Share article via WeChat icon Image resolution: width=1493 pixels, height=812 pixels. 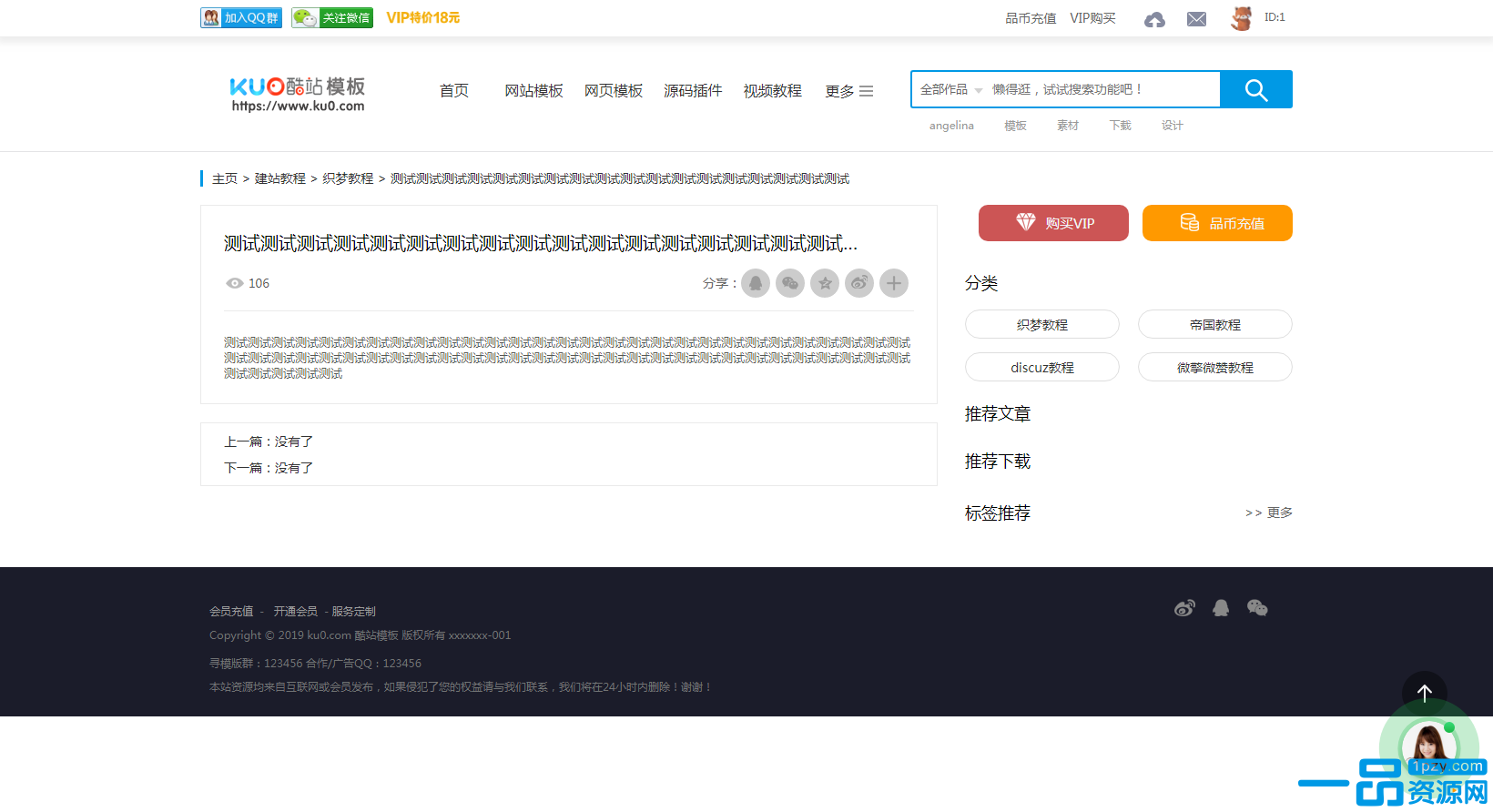pyautogui.click(x=790, y=283)
